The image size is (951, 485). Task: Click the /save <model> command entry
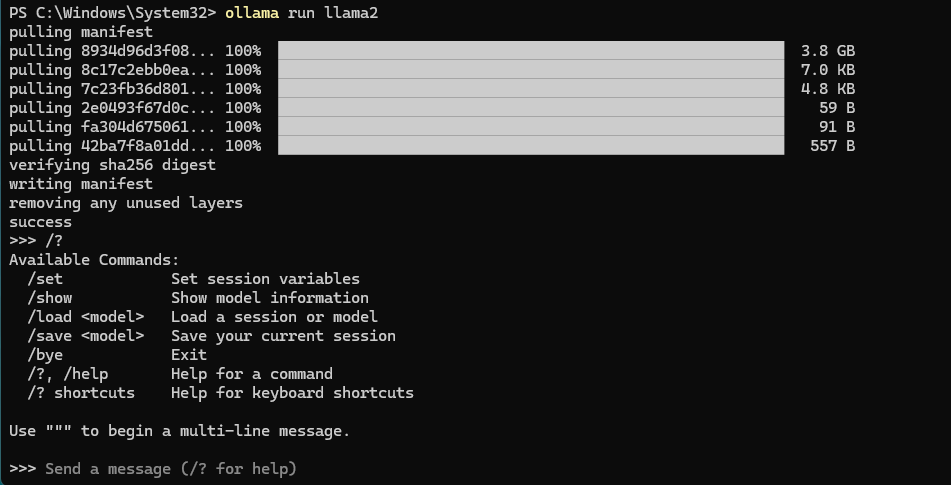pos(86,336)
